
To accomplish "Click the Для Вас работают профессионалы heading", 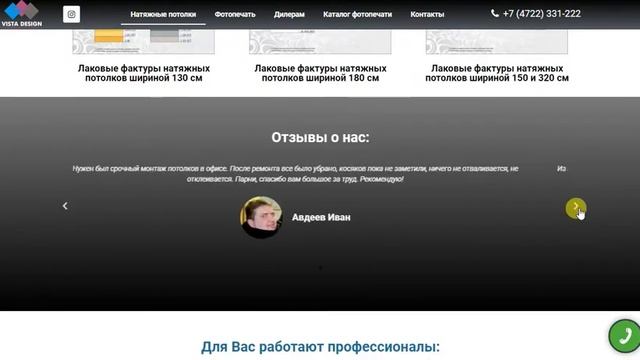I will pos(320,347).
